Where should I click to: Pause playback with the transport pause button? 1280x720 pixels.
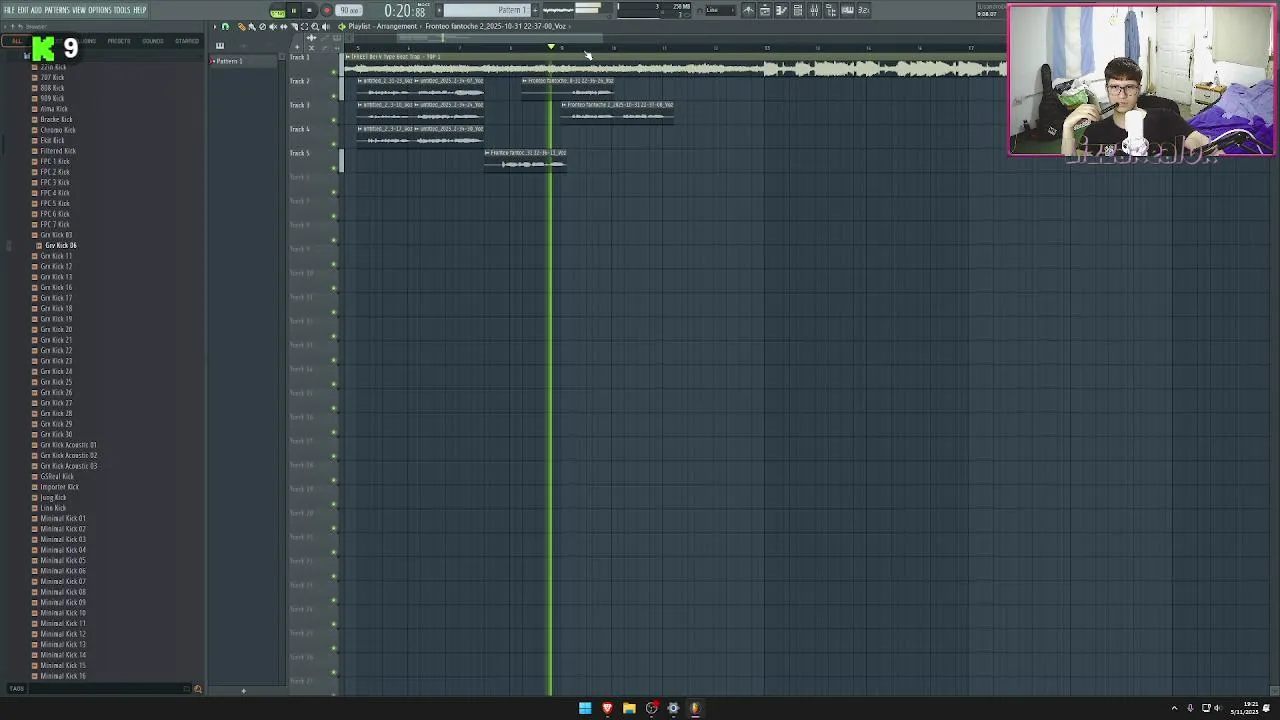tap(294, 10)
